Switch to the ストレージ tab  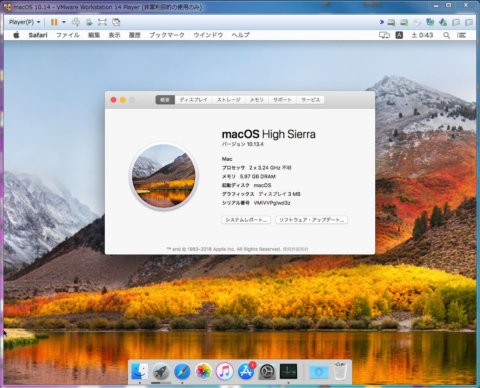click(229, 100)
